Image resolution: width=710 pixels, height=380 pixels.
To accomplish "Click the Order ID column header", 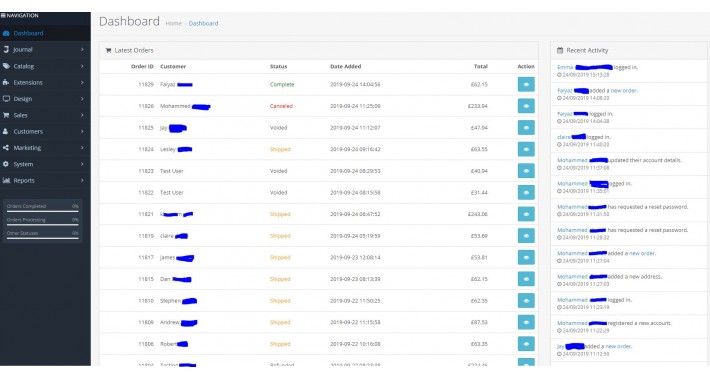I will (x=142, y=66).
